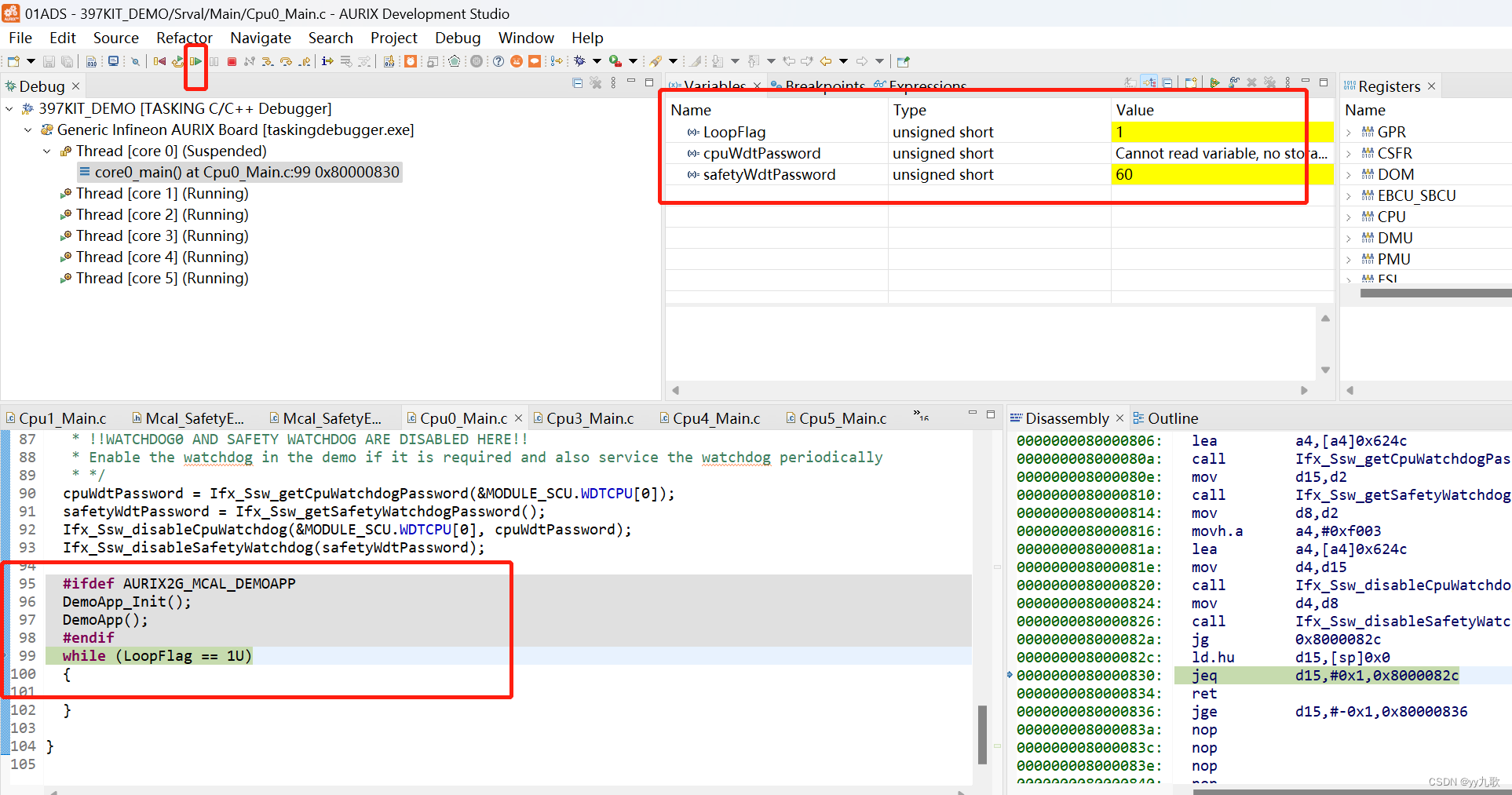Expand the GPR register group
1512x795 pixels.
point(1349,132)
